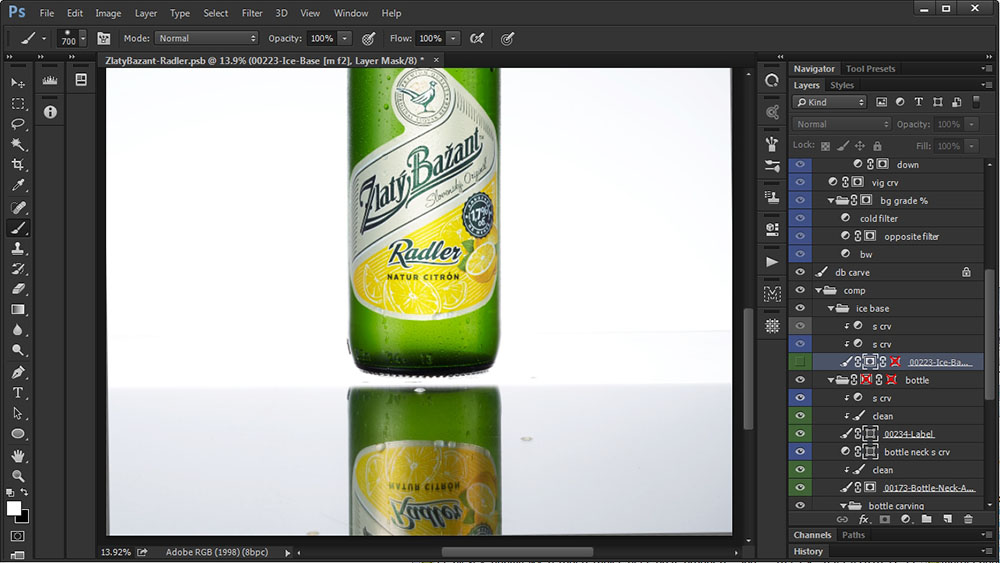Image resolution: width=1000 pixels, height=563 pixels.
Task: Collapse the bottle group
Action: (x=831, y=380)
